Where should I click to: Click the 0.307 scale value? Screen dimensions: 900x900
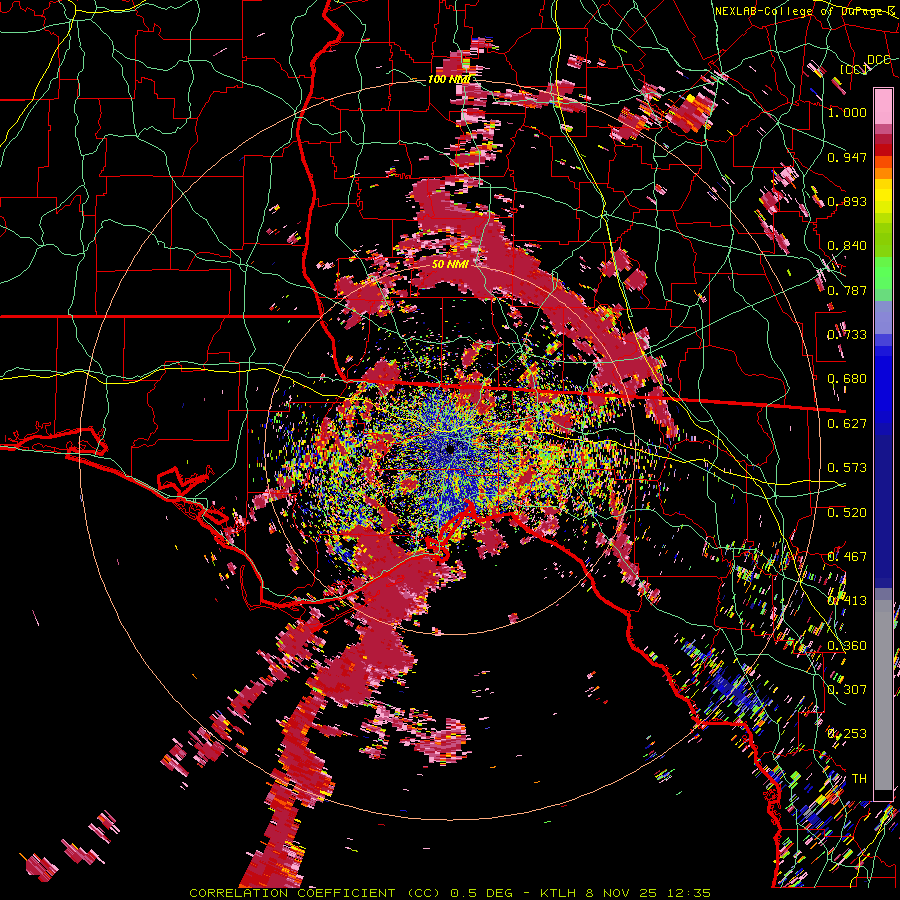pos(847,690)
